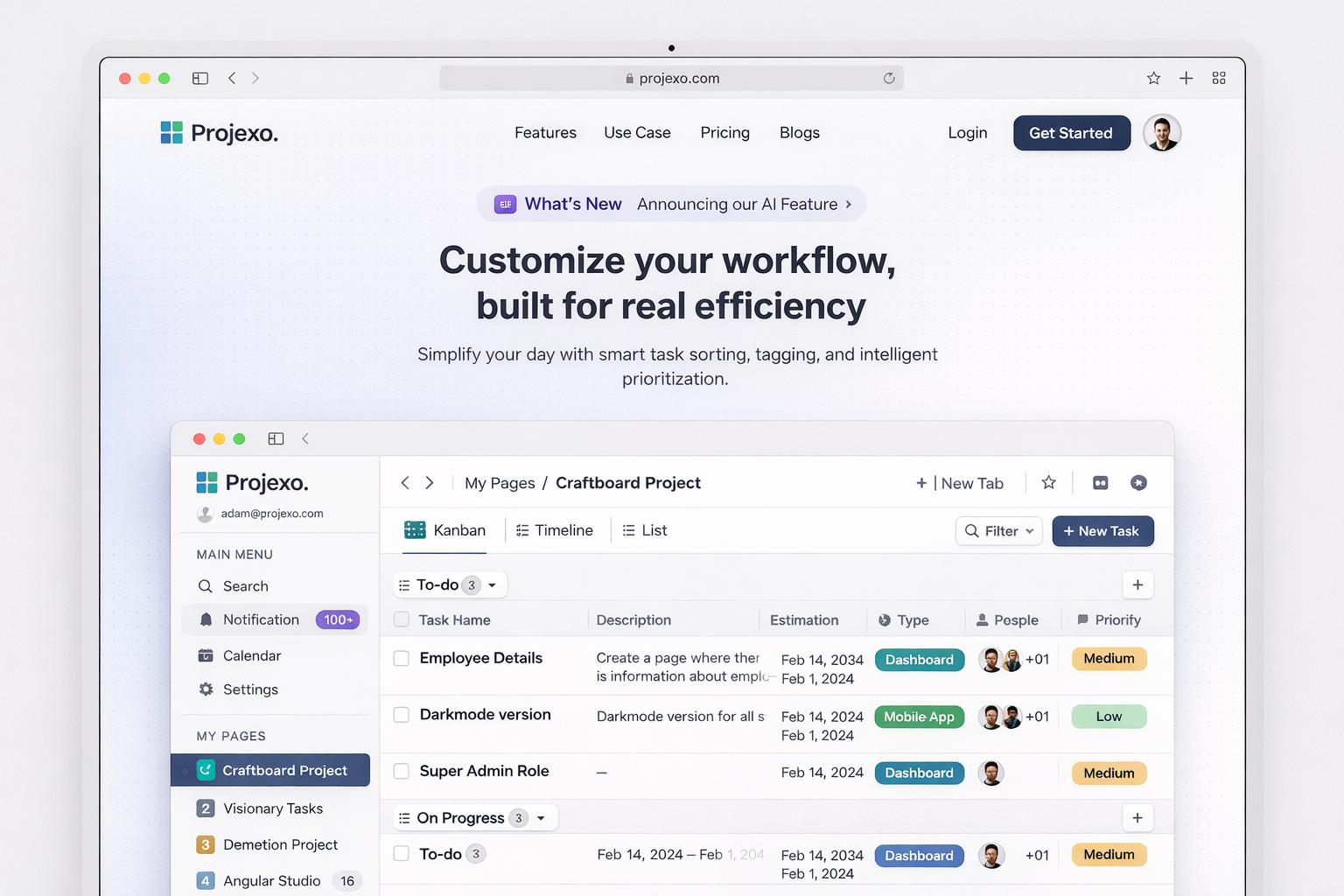Viewport: 1344px width, 896px height.
Task: Switch to the Timeline view tab
Action: [x=555, y=530]
